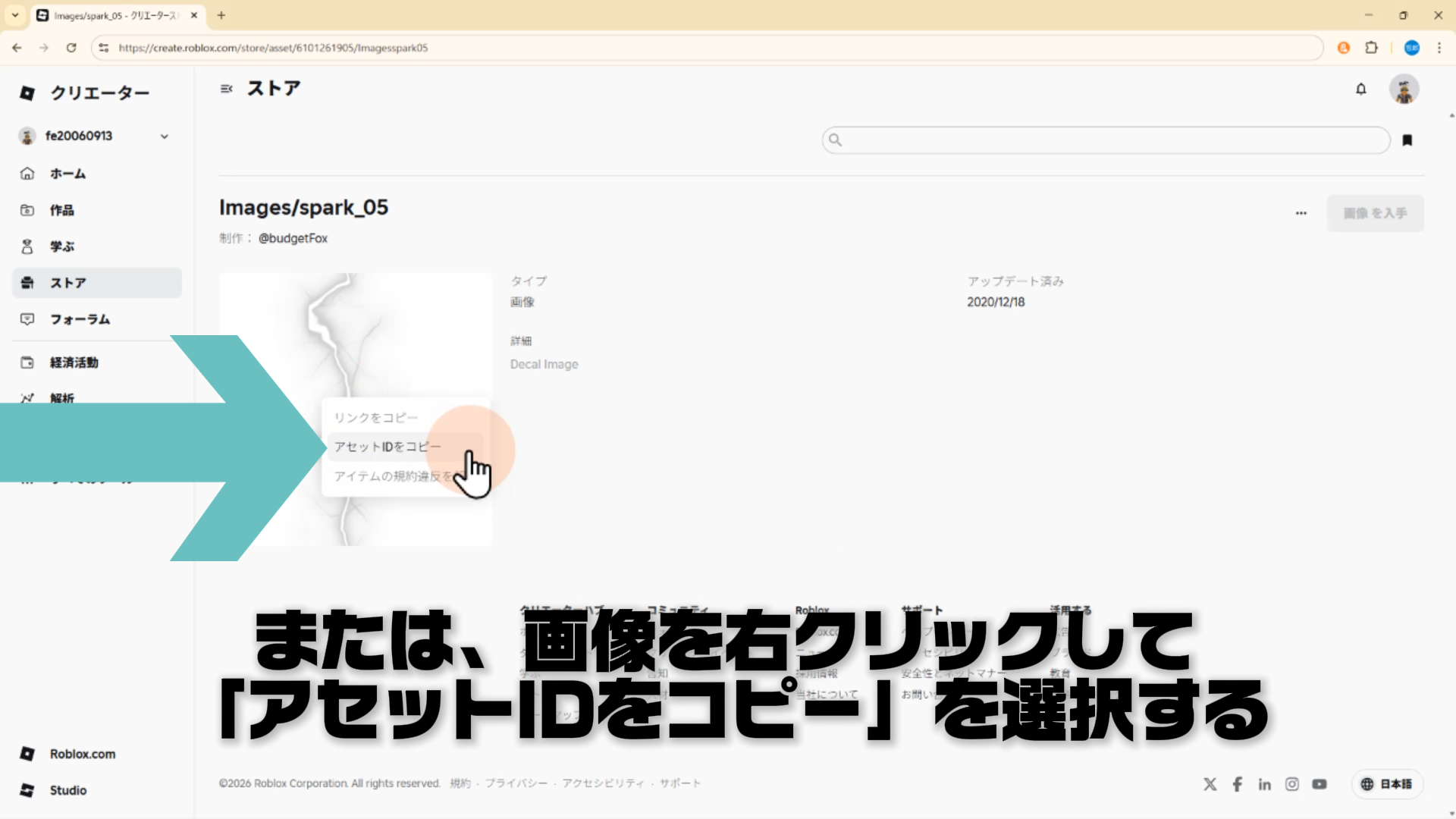Go to ホーム in sidebar

pyautogui.click(x=67, y=174)
